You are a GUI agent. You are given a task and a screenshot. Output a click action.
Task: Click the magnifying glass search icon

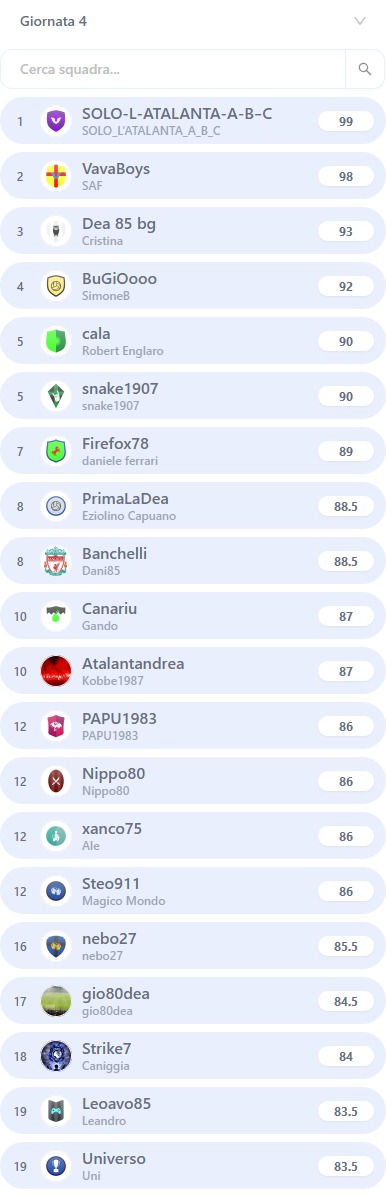tap(365, 69)
